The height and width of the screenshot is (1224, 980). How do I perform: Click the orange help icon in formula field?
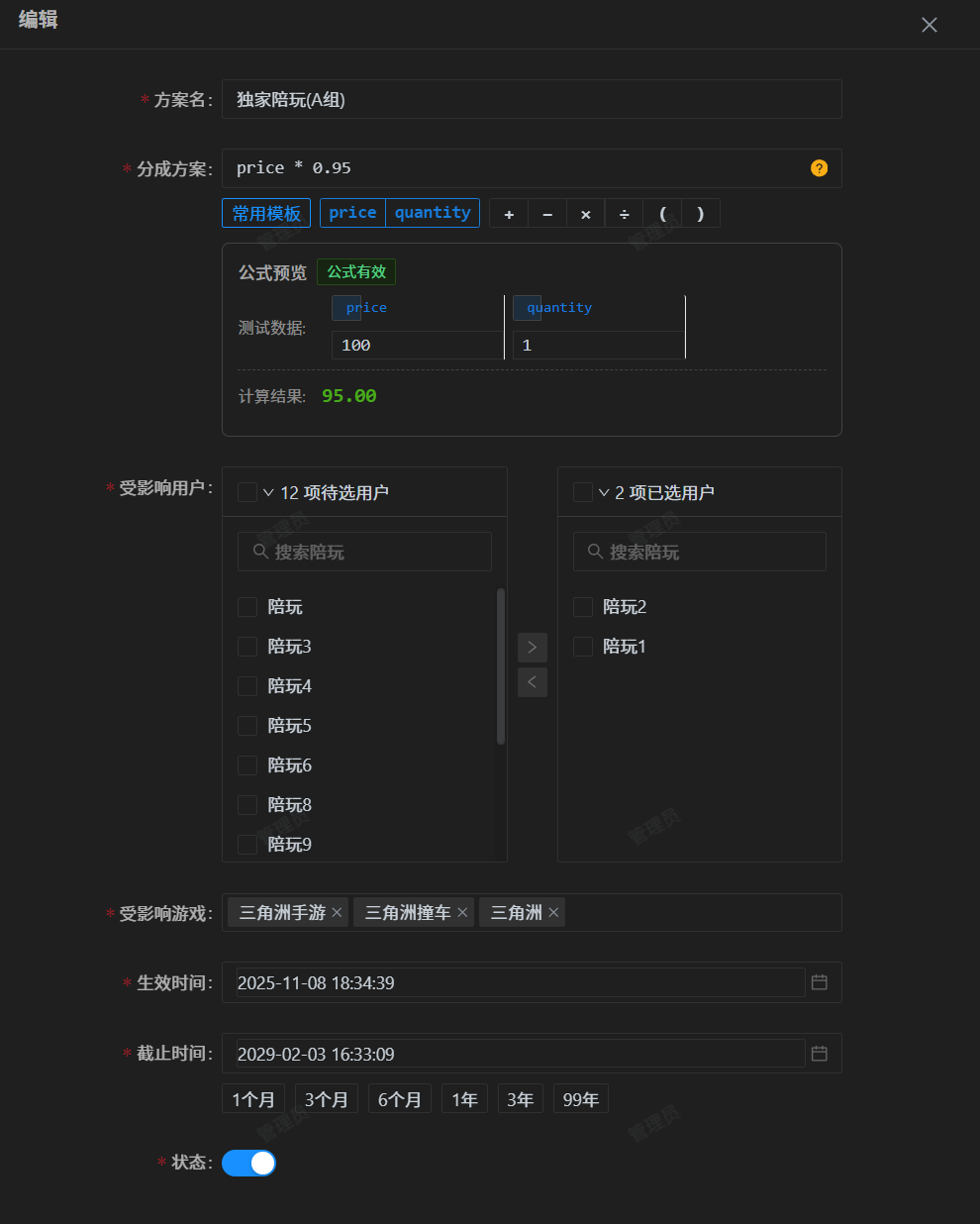(x=819, y=168)
